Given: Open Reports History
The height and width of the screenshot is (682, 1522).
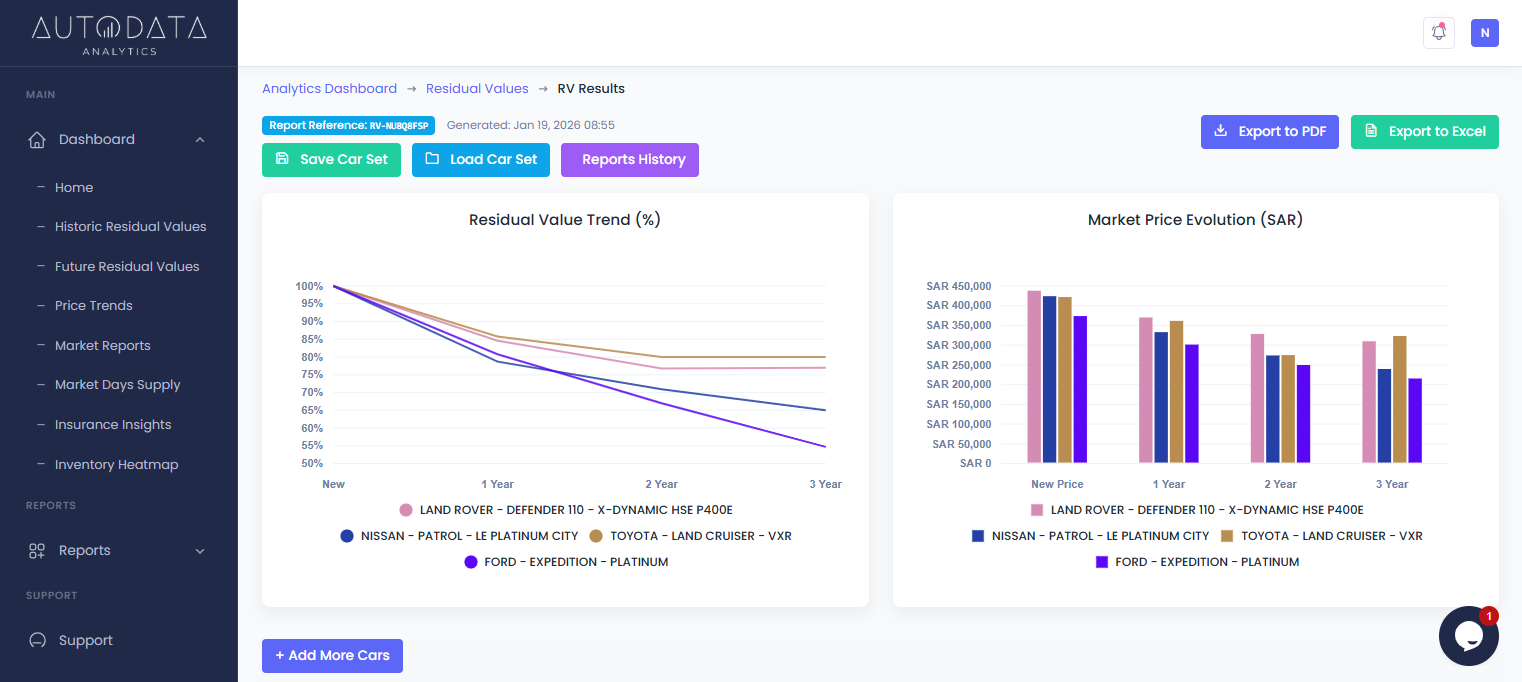Looking at the screenshot, I should (629, 160).
